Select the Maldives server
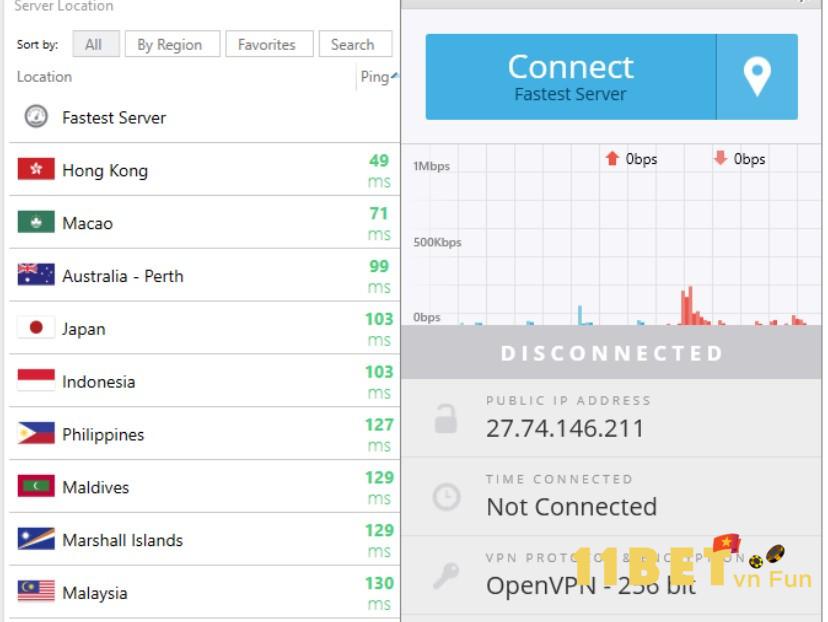The width and height of the screenshot is (828, 622). [x=204, y=486]
